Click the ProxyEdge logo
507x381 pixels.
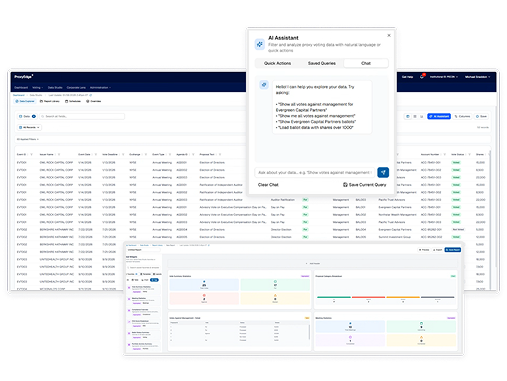23,77
